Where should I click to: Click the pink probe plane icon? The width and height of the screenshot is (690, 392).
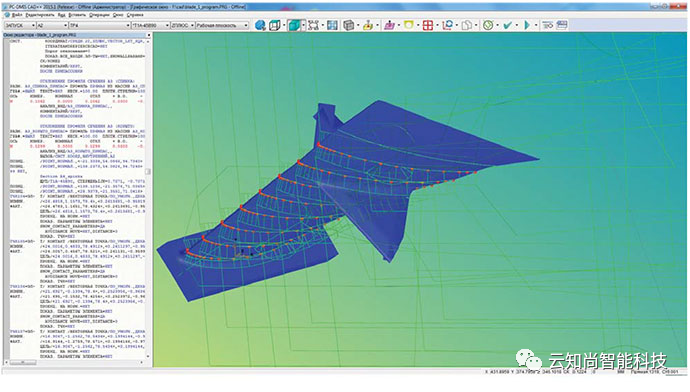(x=389, y=25)
